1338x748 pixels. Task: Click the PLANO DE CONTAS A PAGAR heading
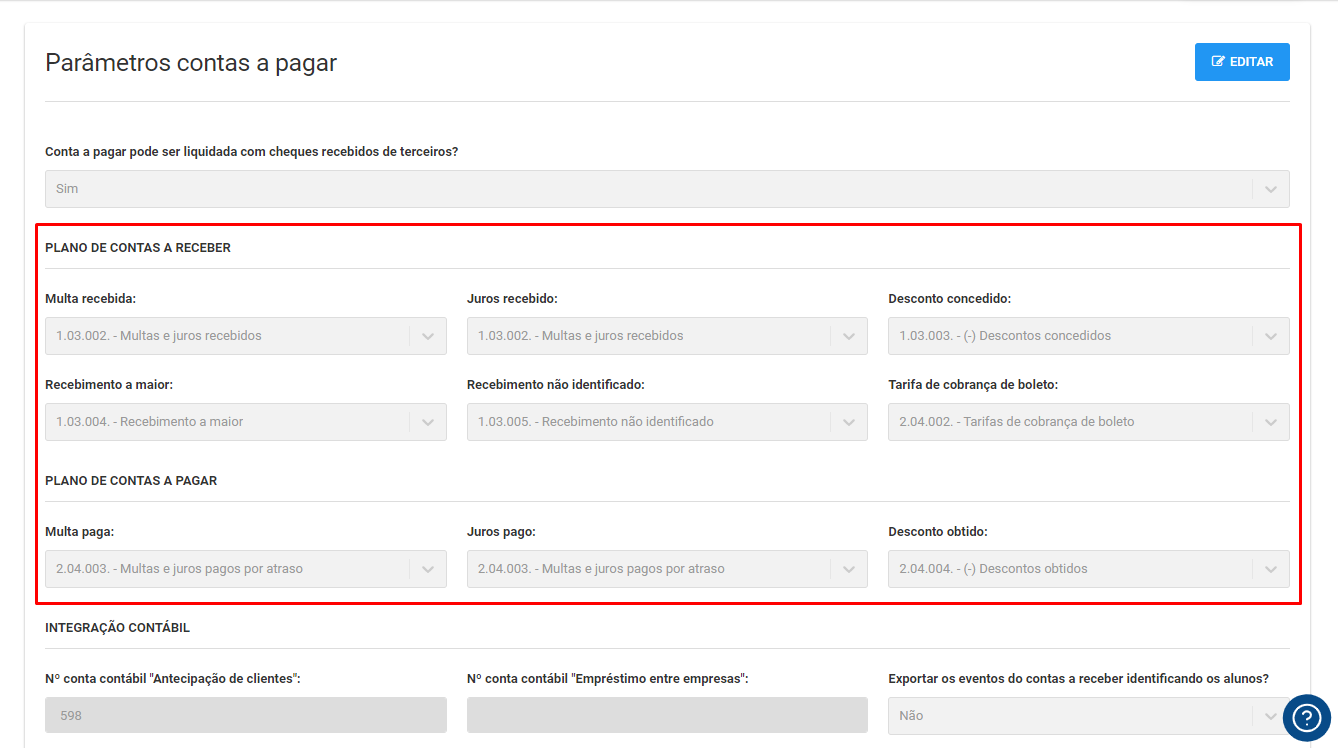pyautogui.click(x=131, y=481)
